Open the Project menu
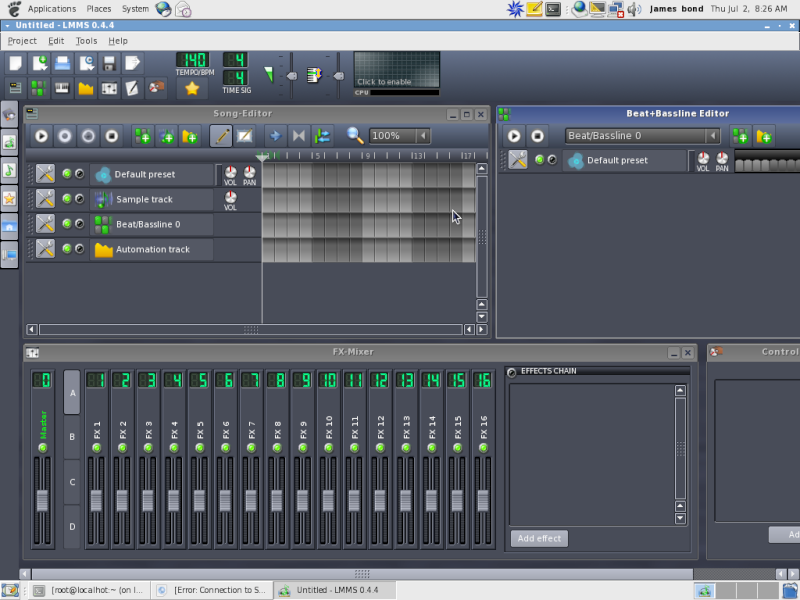This screenshot has width=800, height=600. pos(22,41)
